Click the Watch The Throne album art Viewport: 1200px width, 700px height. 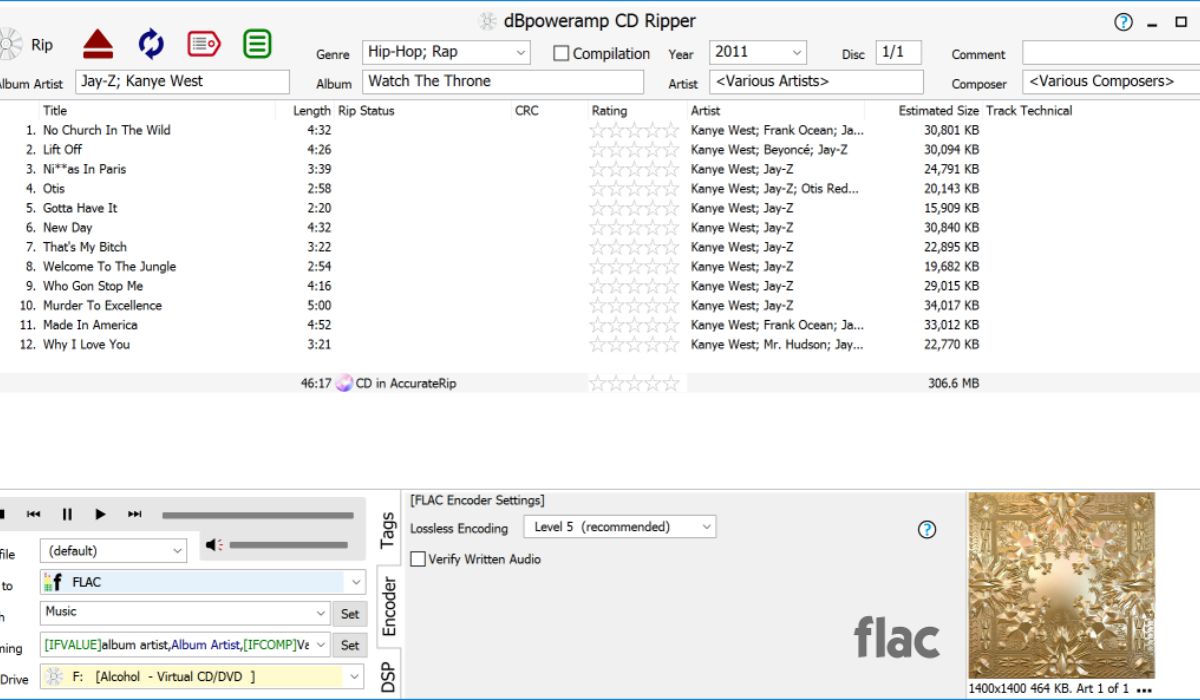coord(1061,585)
